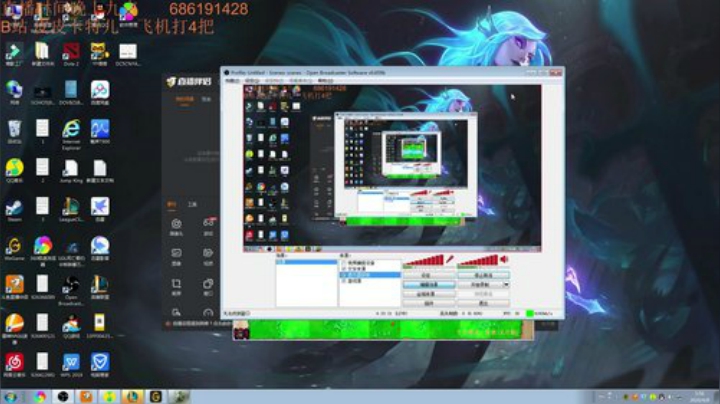Adjust the microphone volume bars in OBS
Viewport: 720px width, 404px height.
pyautogui.click(x=424, y=261)
